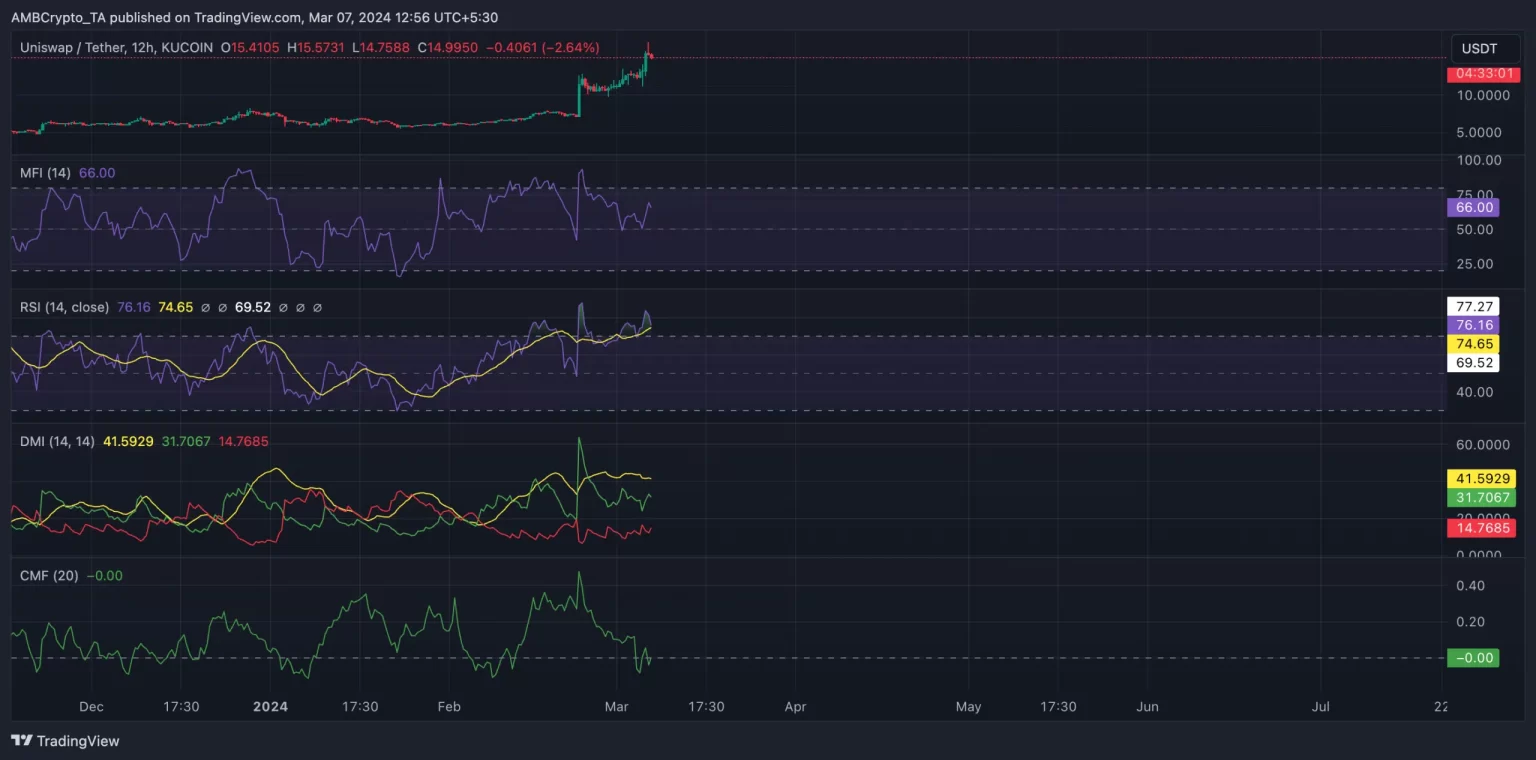1536x760 pixels.
Task: Click the red 14.7685 DMI value tag
Action: pyautogui.click(x=1480, y=527)
